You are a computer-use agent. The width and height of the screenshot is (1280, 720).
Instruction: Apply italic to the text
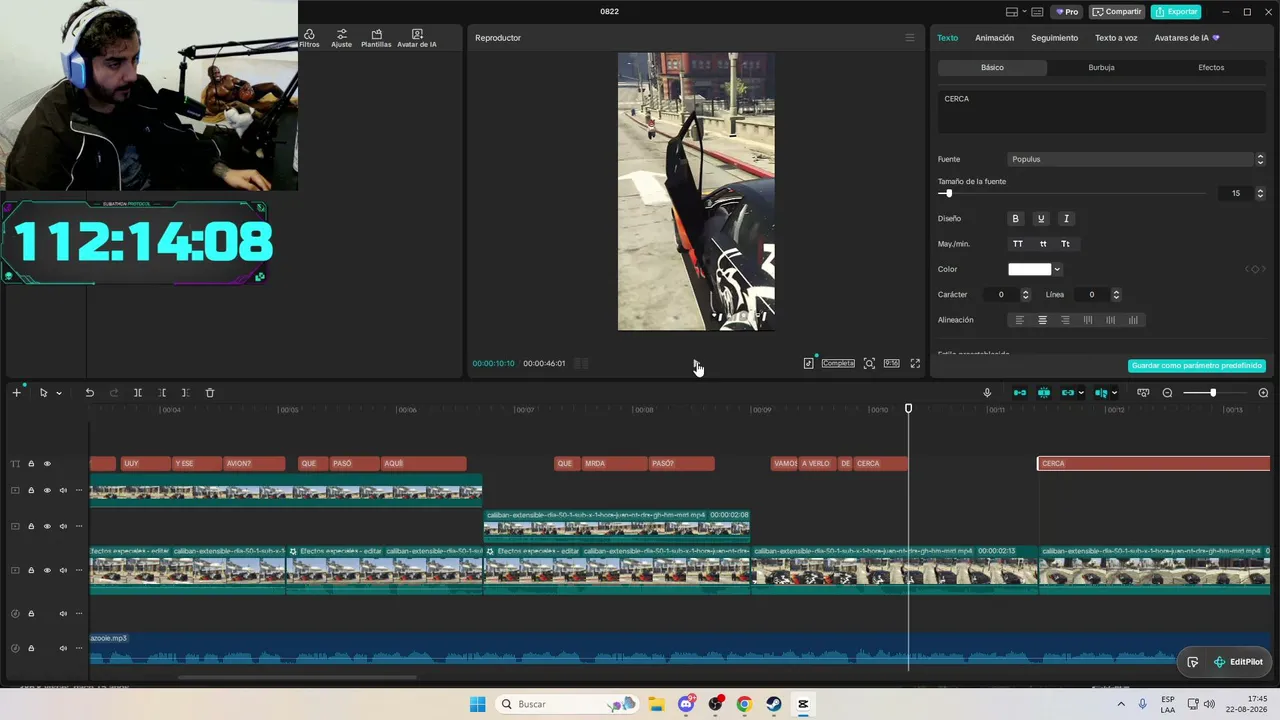1066,219
